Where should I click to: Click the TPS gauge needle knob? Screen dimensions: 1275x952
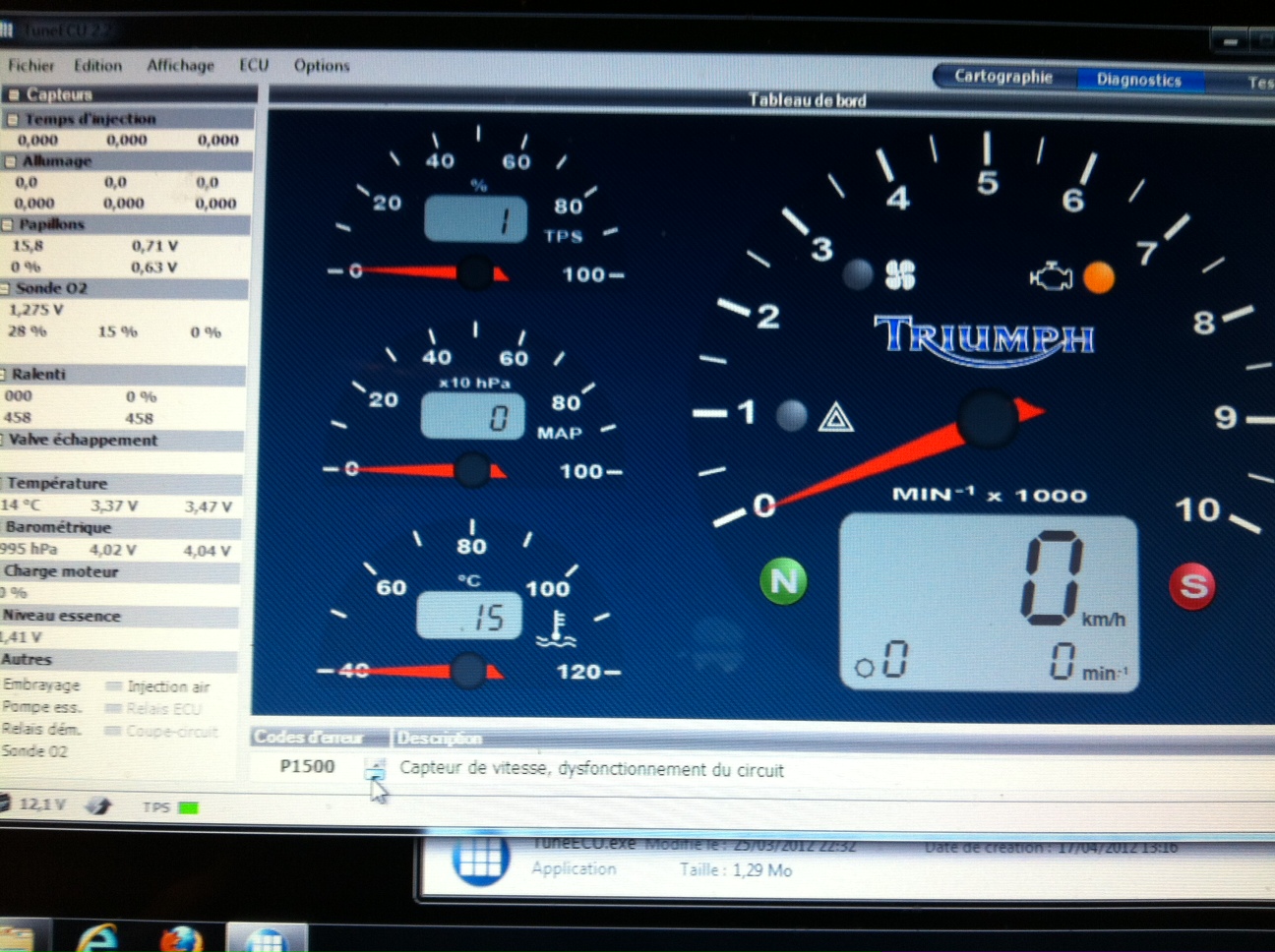coord(476,272)
